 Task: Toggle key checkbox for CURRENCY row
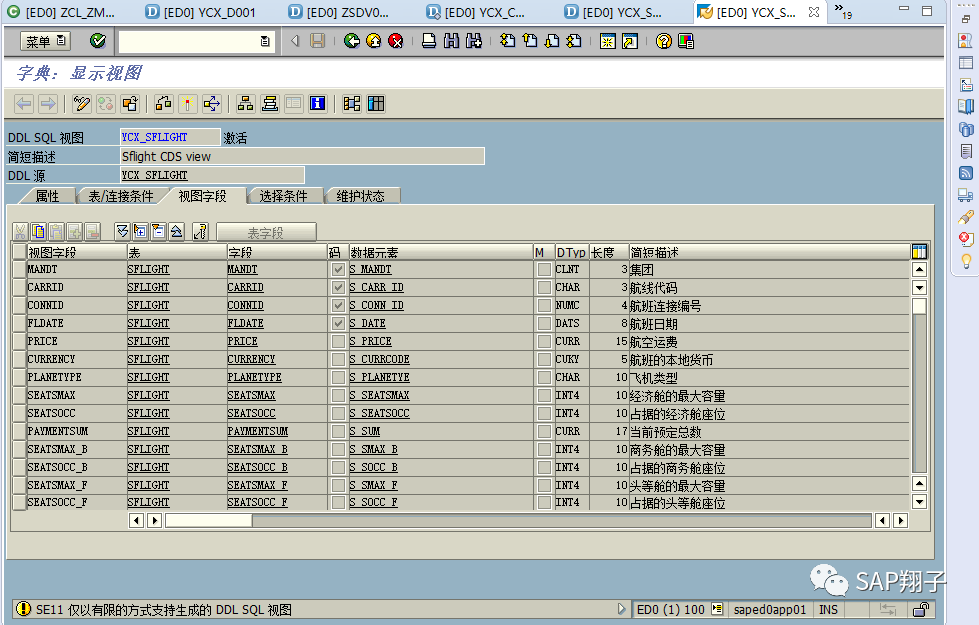[338, 360]
